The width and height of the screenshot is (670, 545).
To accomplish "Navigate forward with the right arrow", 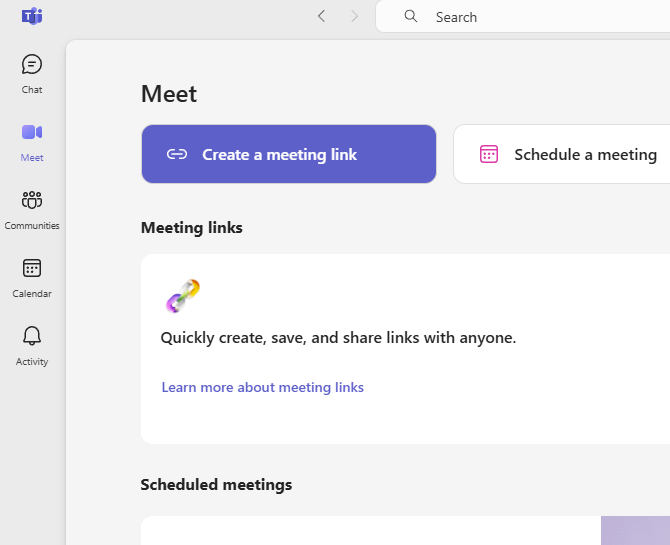I will pos(354,16).
